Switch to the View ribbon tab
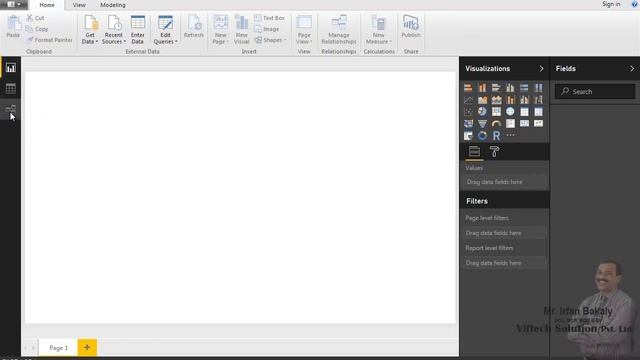This screenshot has height=360, width=640. pos(79,5)
